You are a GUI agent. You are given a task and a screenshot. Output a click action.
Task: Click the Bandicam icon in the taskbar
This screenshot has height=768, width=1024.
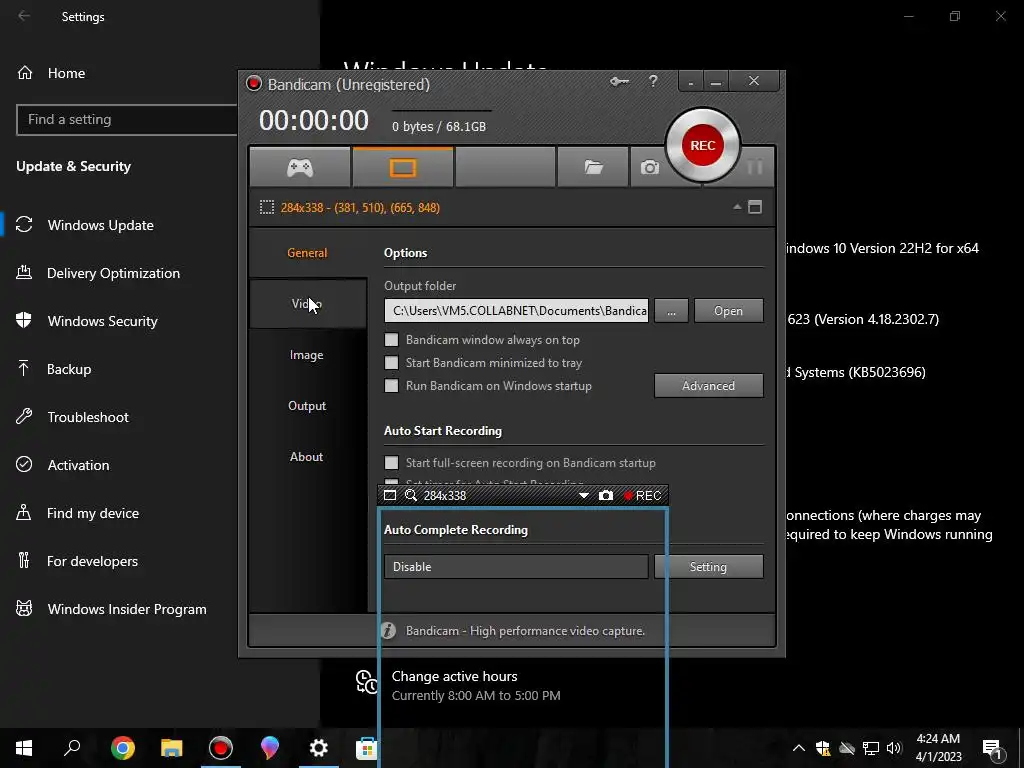point(221,748)
